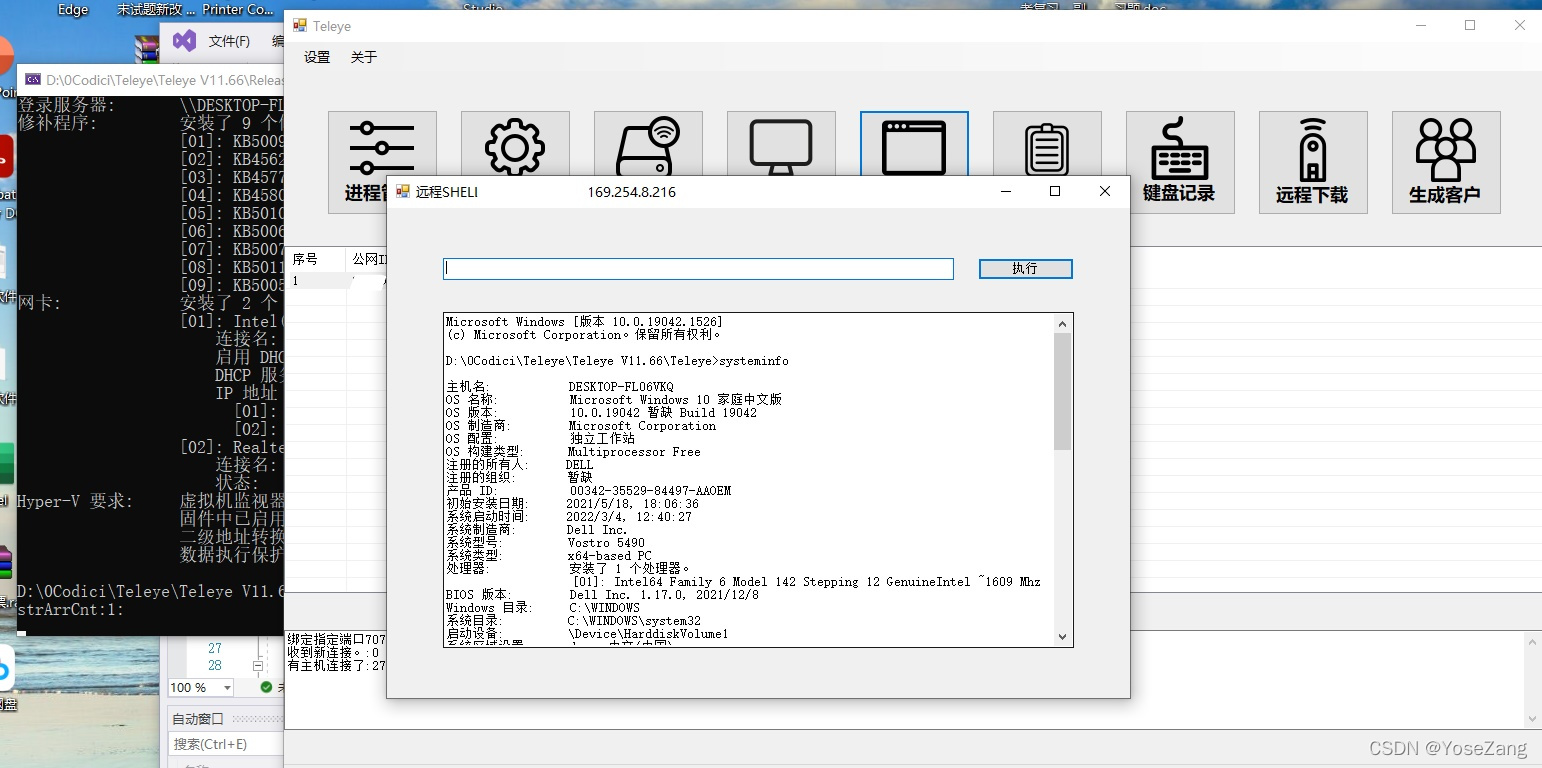Click the Edge desktop shortcut label
Viewport: 1542px width, 768px height.
point(73,9)
